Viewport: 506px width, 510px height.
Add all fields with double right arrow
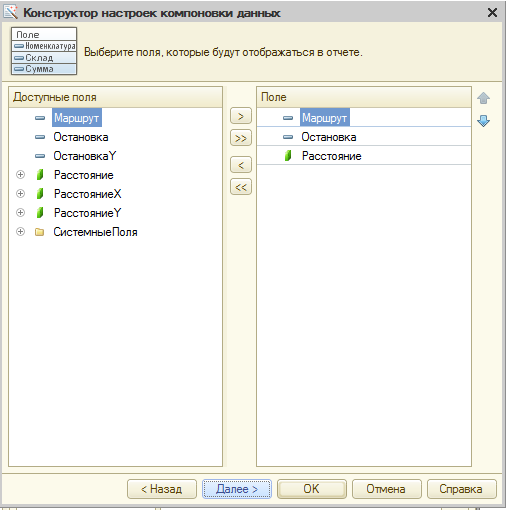pos(241,138)
